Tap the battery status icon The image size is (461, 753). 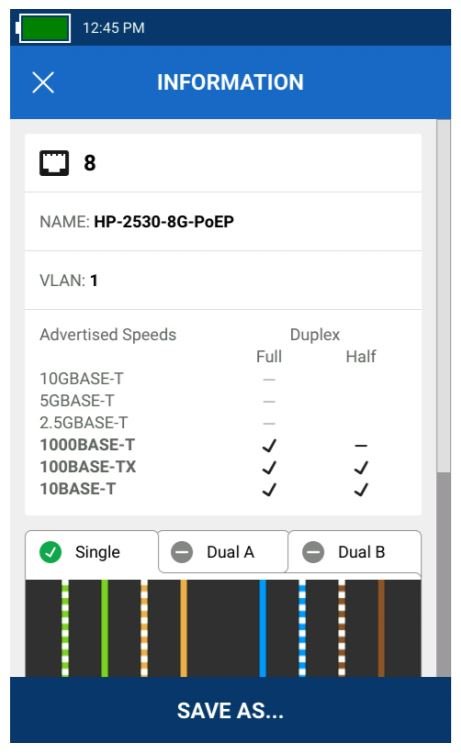click(x=43, y=28)
